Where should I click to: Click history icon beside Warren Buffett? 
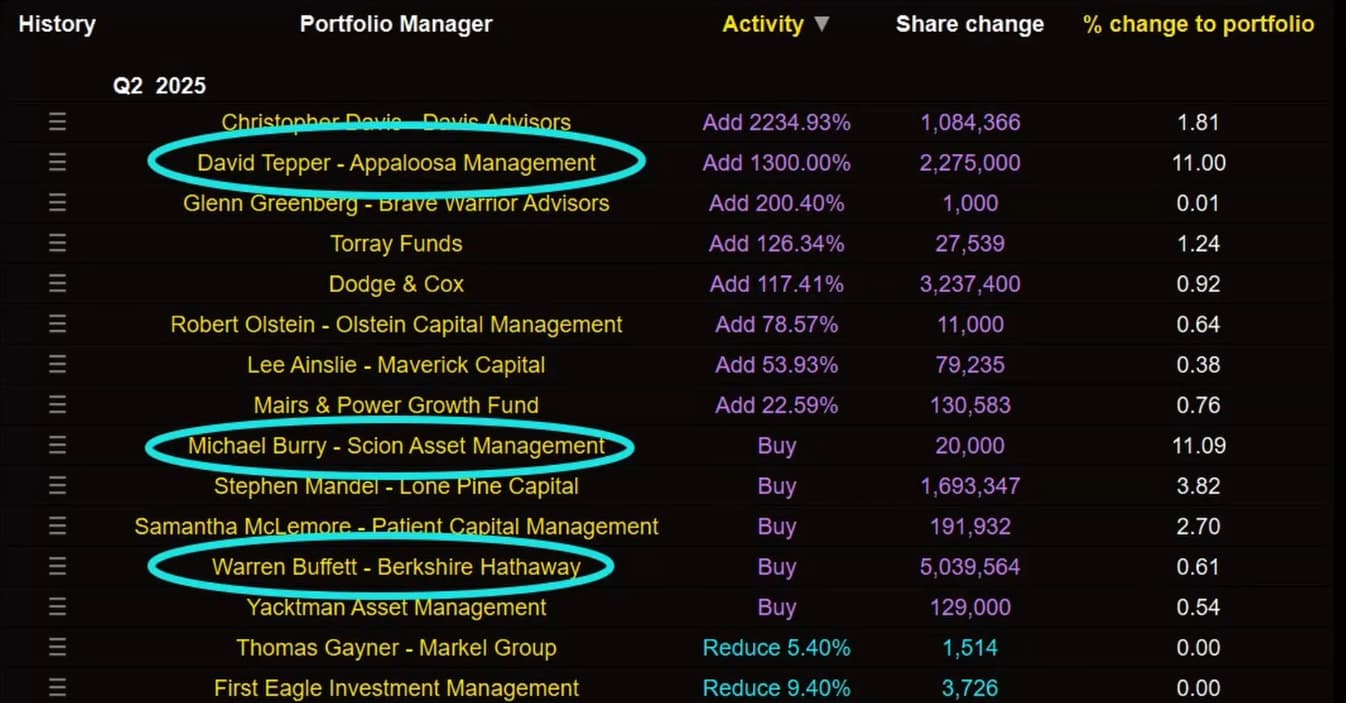[57, 567]
